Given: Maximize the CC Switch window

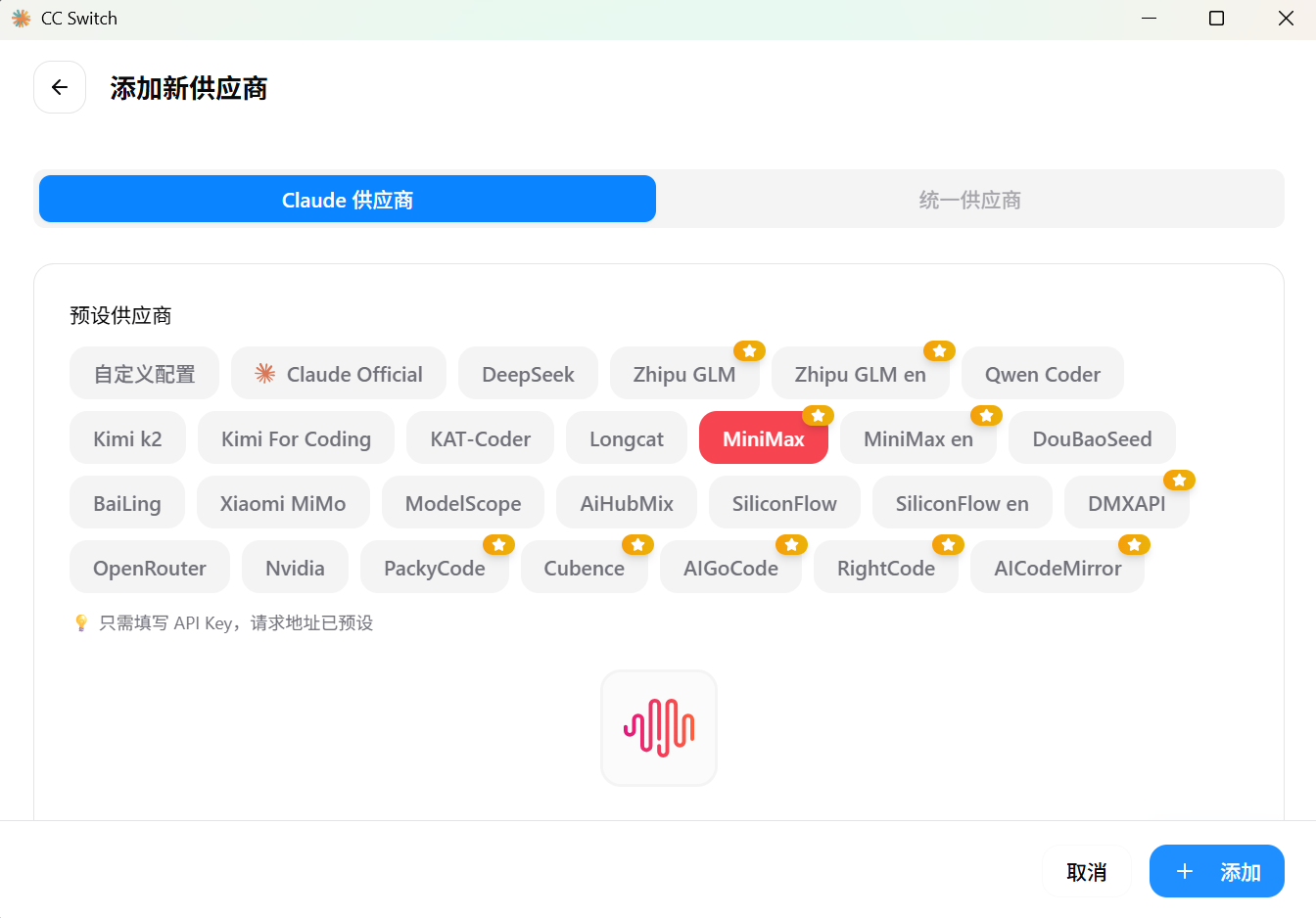Looking at the screenshot, I should [x=1216, y=19].
